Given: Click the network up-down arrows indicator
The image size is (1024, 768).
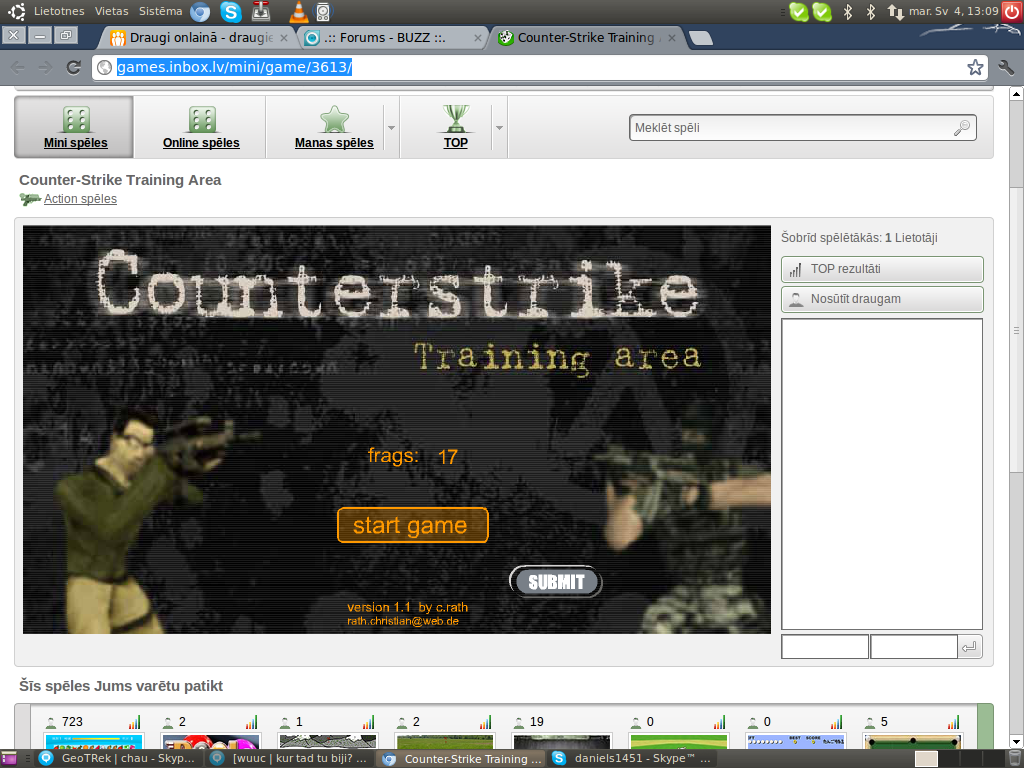Looking at the screenshot, I should [x=895, y=12].
